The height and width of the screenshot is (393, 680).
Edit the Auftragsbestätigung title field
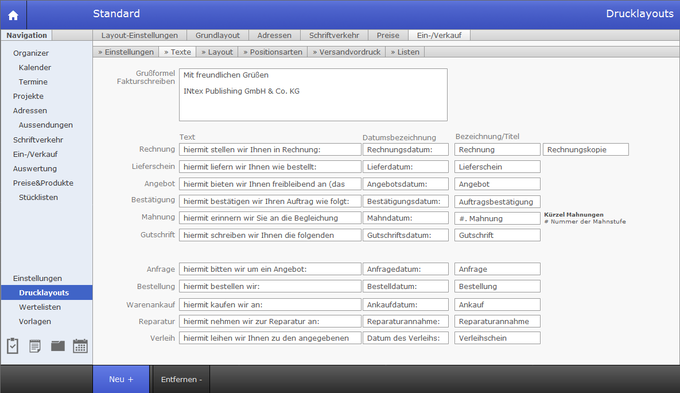click(x=497, y=202)
